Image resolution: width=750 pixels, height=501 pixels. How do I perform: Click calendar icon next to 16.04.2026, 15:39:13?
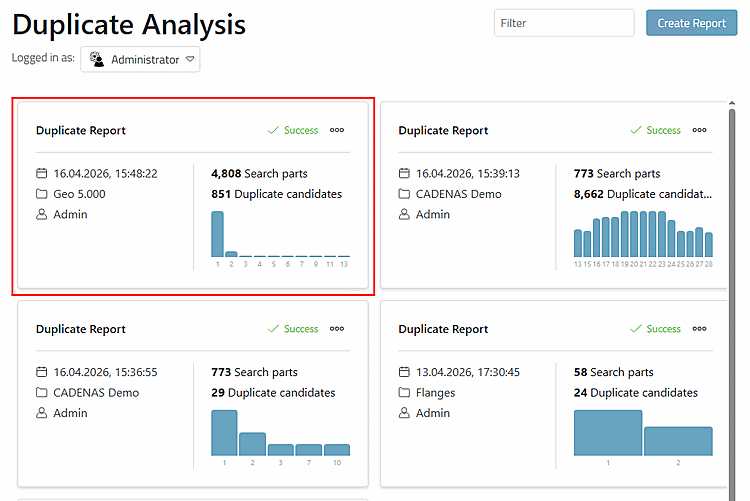404,173
